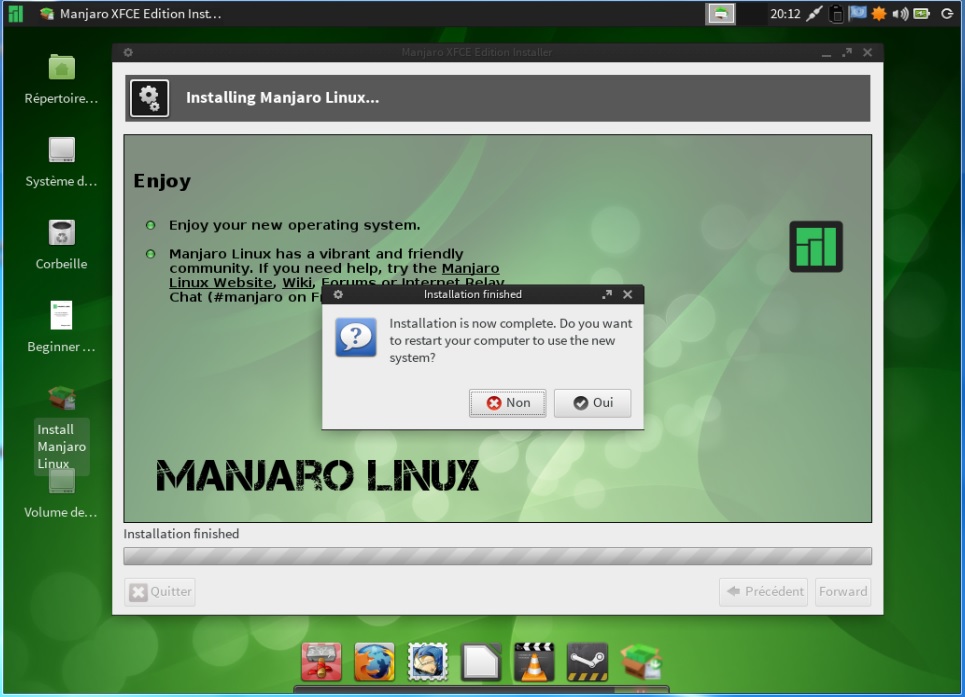Click the red install media dock icon

(x=322, y=662)
